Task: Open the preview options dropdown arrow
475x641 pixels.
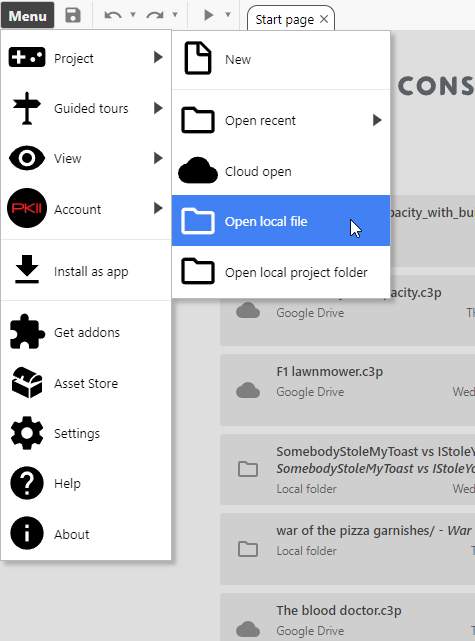Action: click(228, 15)
